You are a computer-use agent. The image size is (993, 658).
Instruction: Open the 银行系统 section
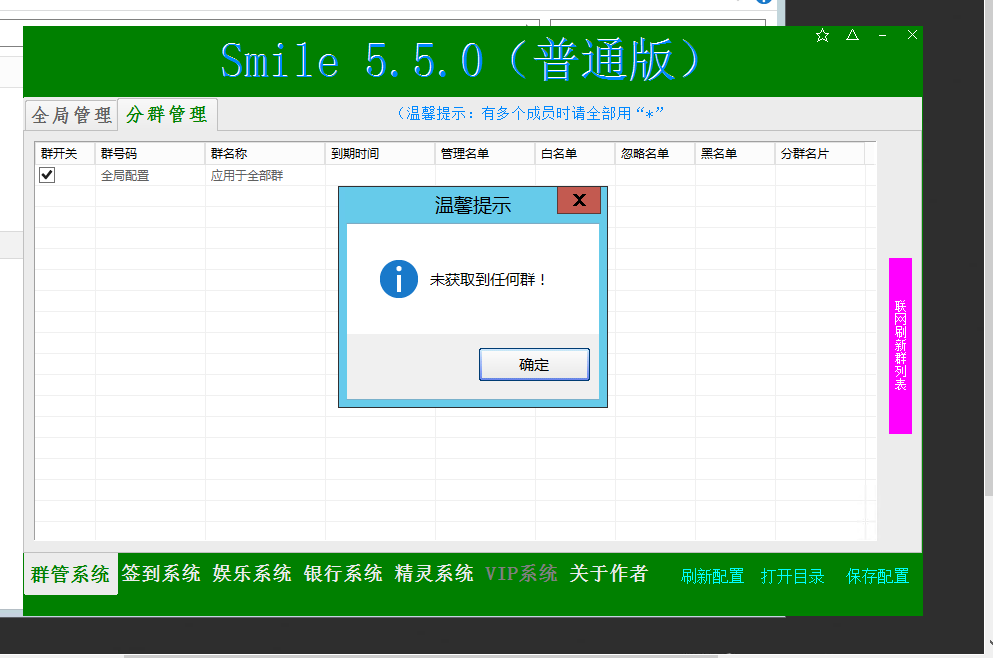(x=343, y=574)
